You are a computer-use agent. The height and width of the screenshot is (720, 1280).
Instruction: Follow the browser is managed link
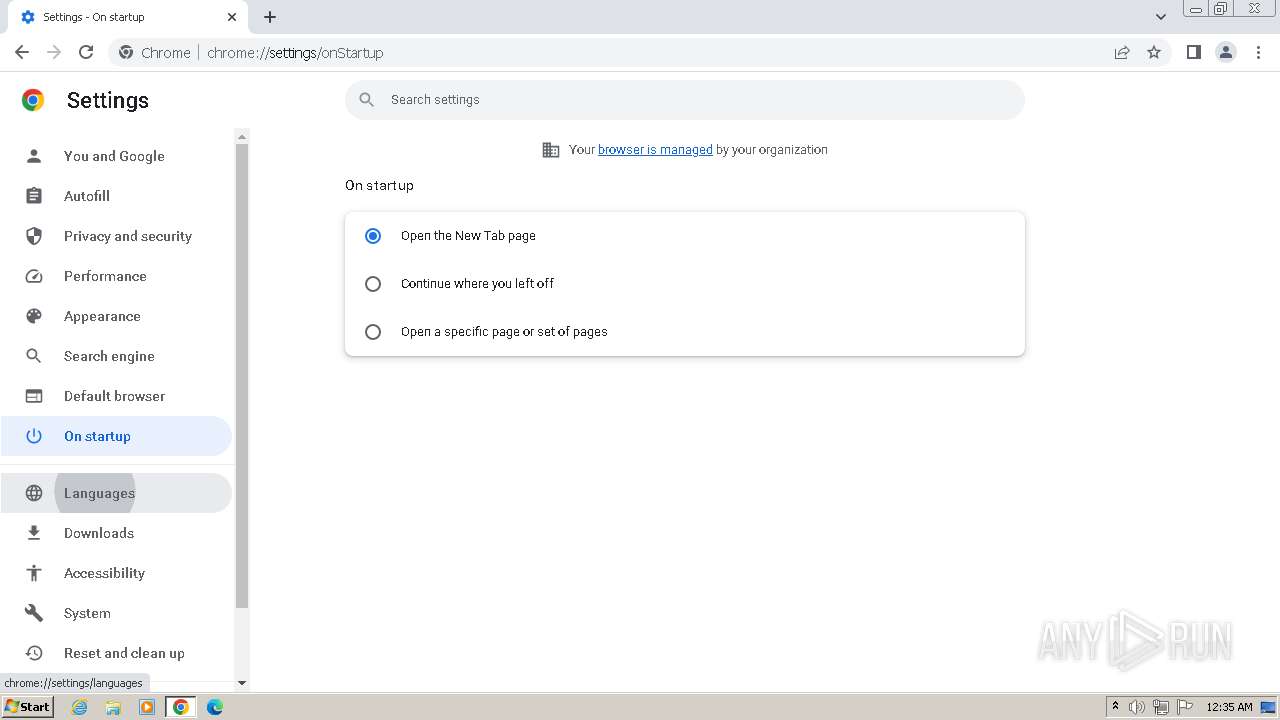coord(655,150)
